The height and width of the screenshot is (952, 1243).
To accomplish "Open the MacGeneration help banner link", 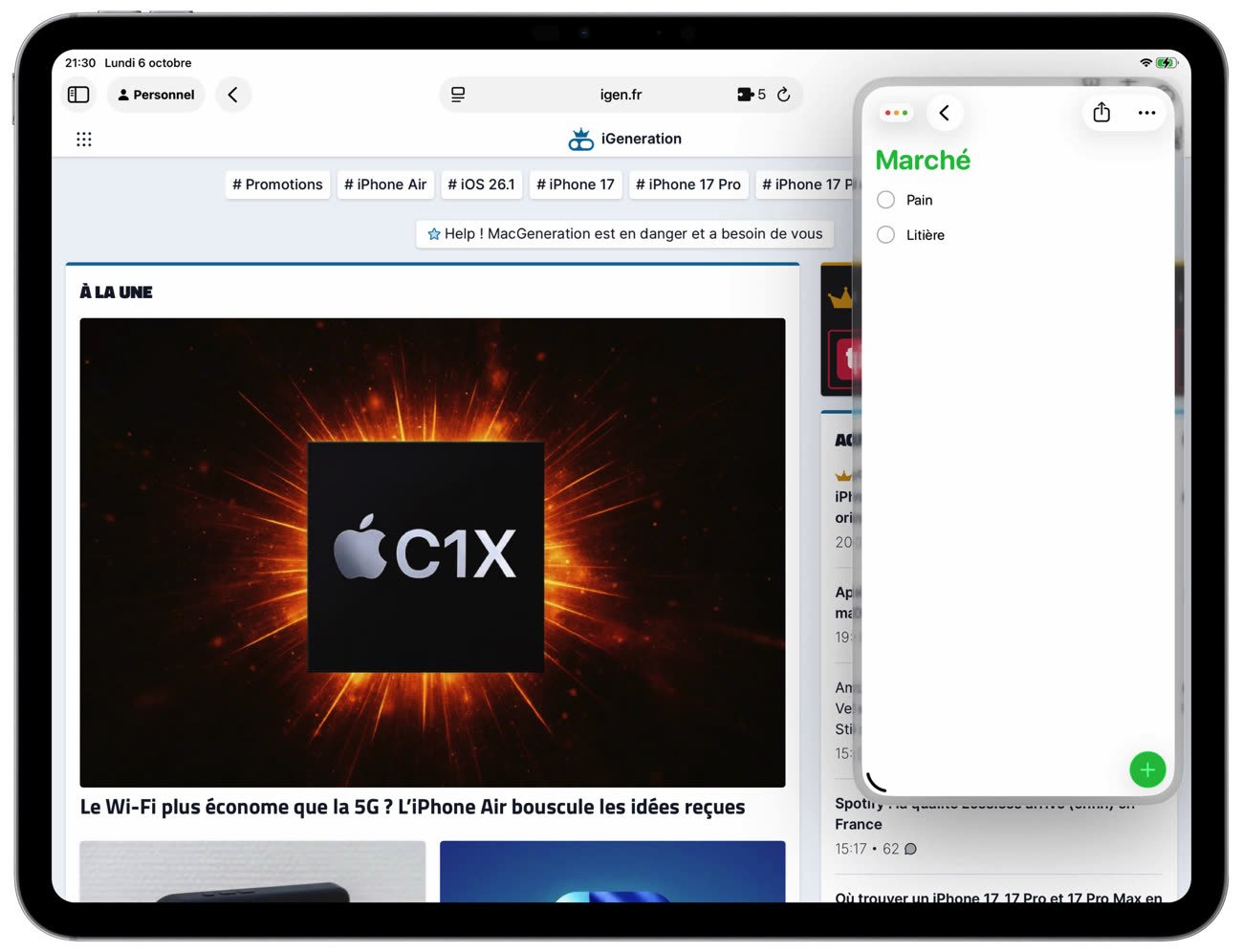I will tap(625, 234).
